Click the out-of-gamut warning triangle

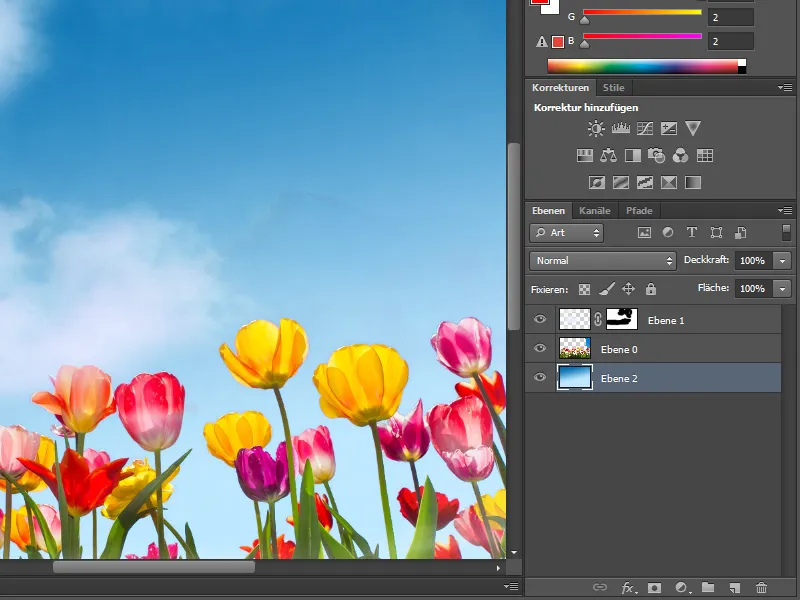tap(542, 42)
